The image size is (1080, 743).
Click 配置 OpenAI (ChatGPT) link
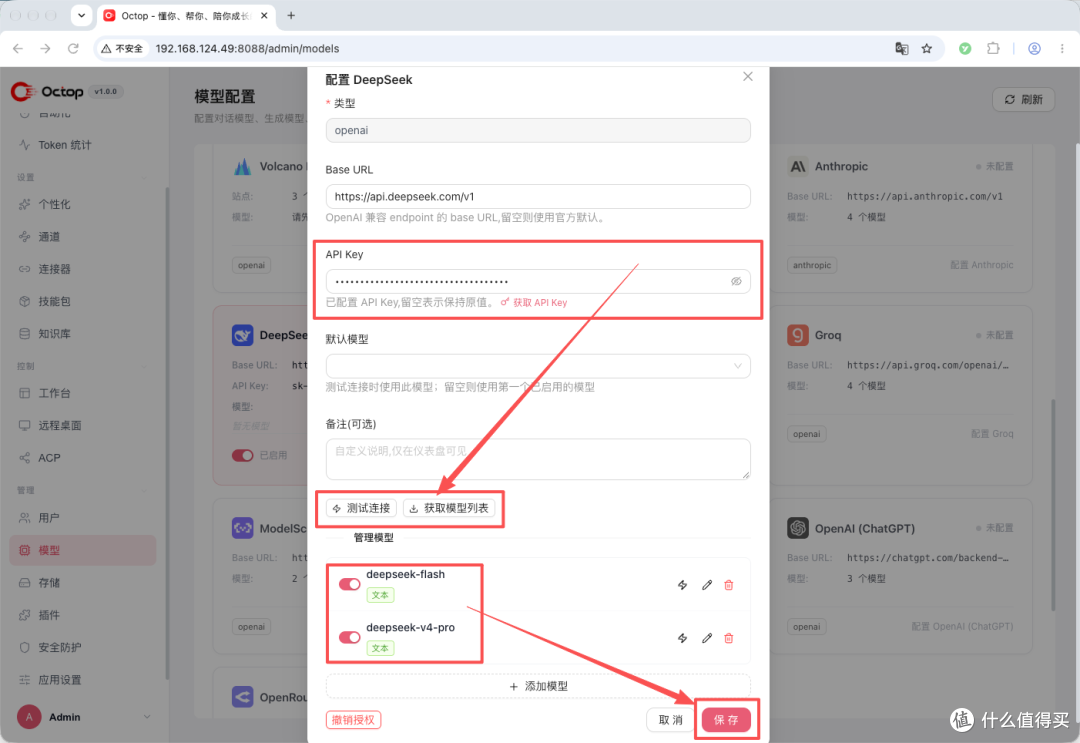962,627
